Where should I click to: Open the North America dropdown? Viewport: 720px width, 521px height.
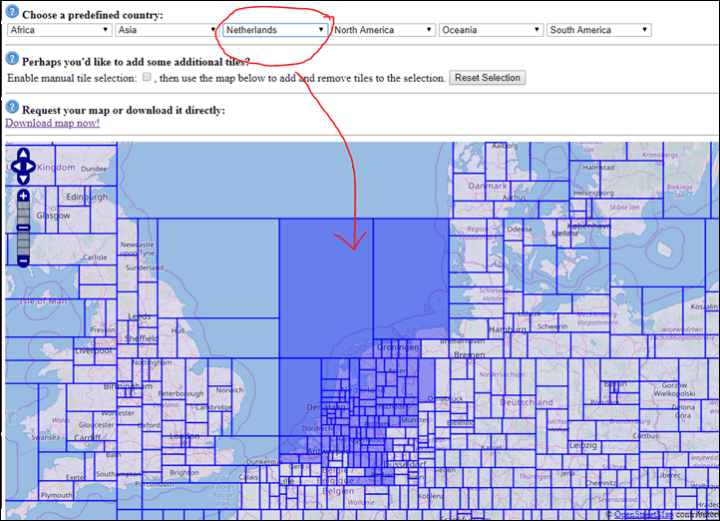click(x=383, y=30)
